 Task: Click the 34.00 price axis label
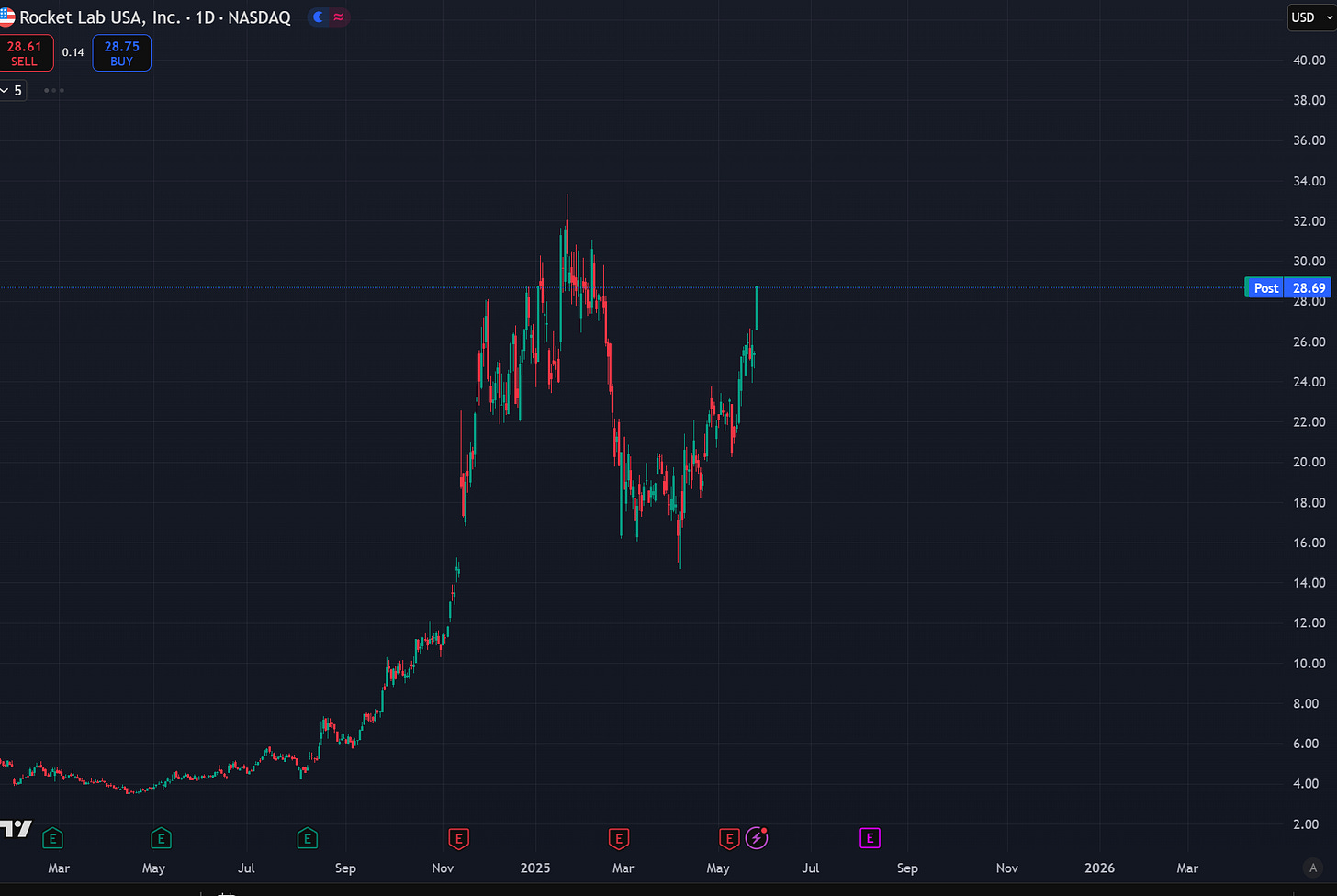click(x=1309, y=181)
